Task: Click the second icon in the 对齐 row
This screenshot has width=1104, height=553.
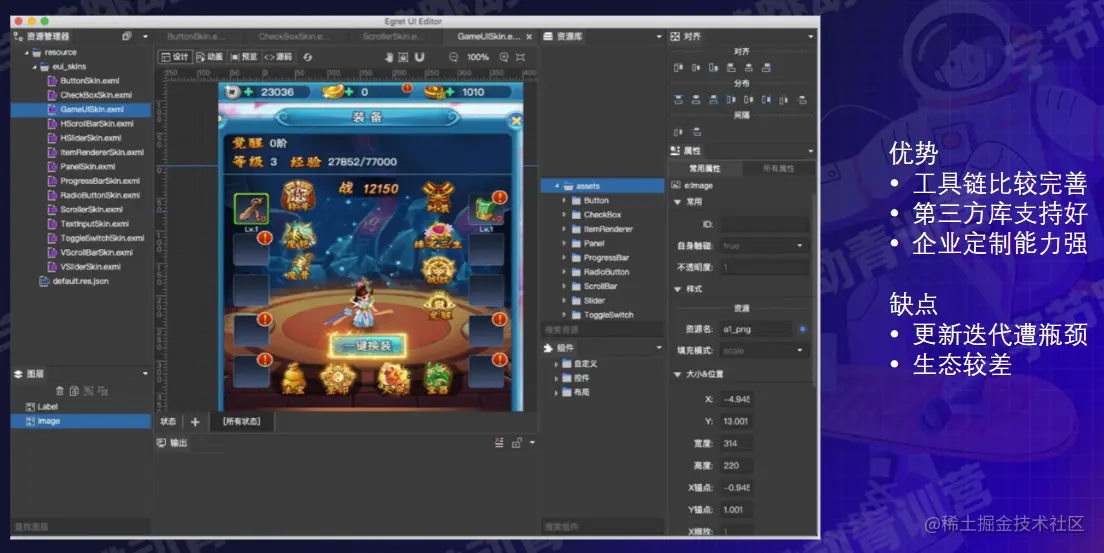Action: click(x=696, y=68)
